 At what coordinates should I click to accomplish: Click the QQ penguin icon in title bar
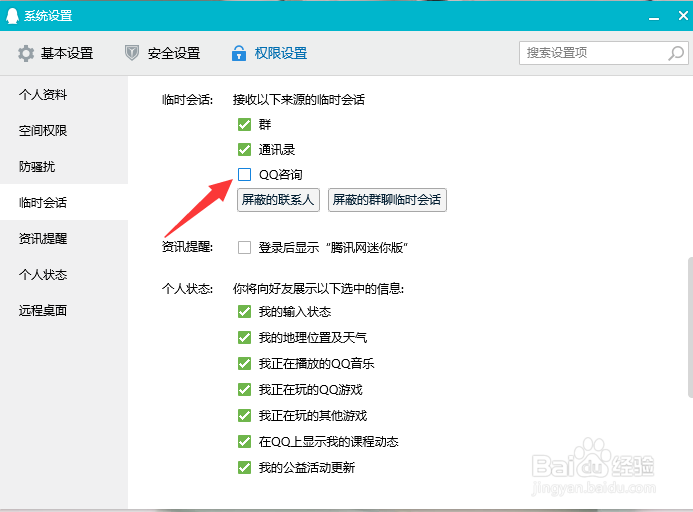(12, 16)
